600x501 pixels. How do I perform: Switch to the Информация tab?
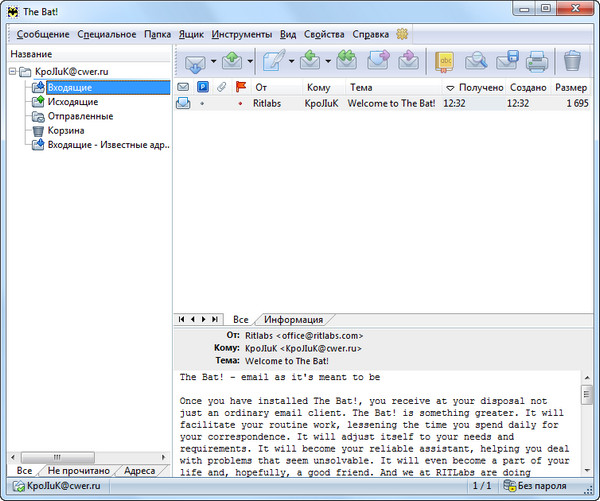293,319
